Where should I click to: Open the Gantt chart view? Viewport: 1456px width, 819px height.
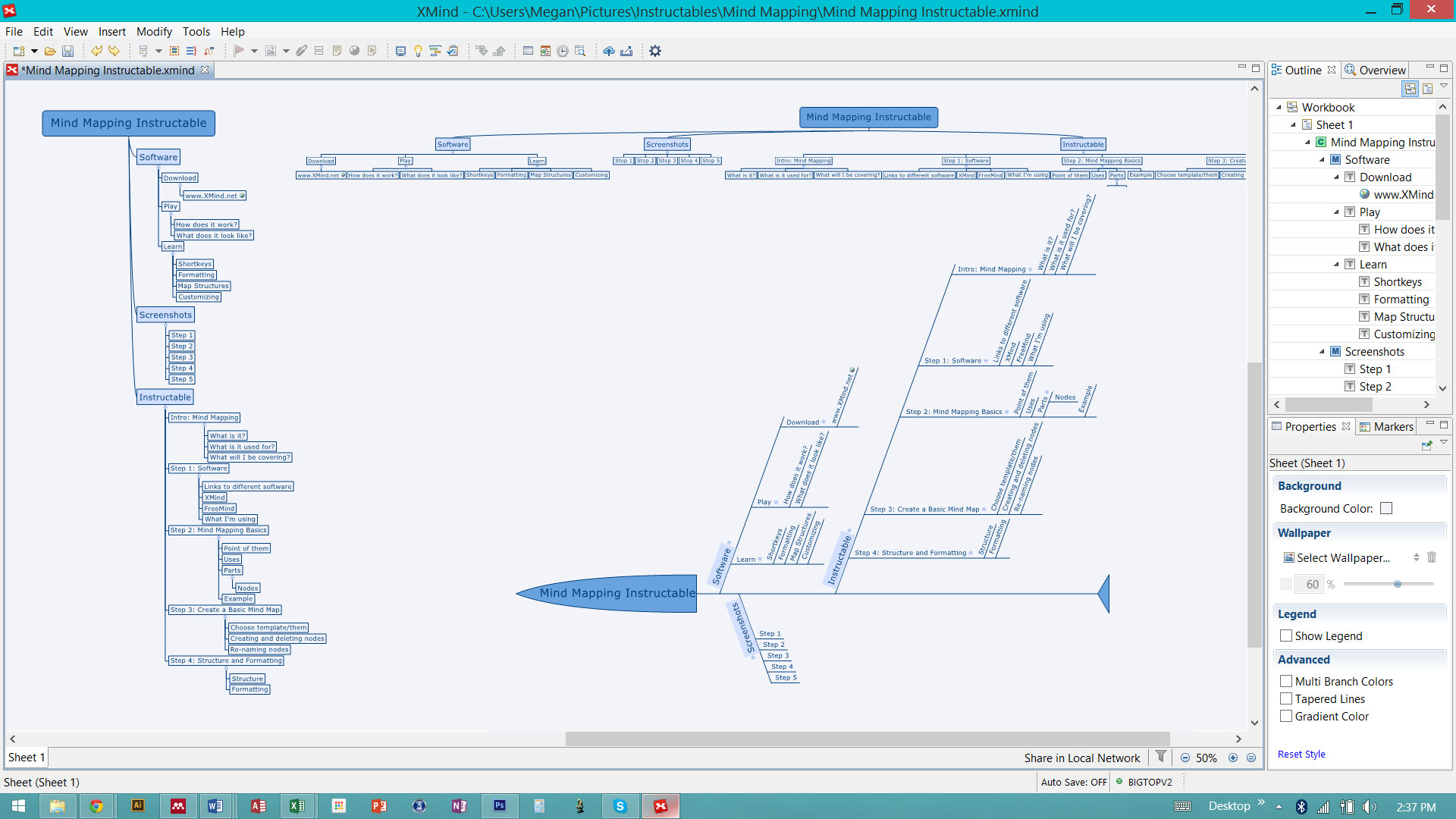pos(435,51)
